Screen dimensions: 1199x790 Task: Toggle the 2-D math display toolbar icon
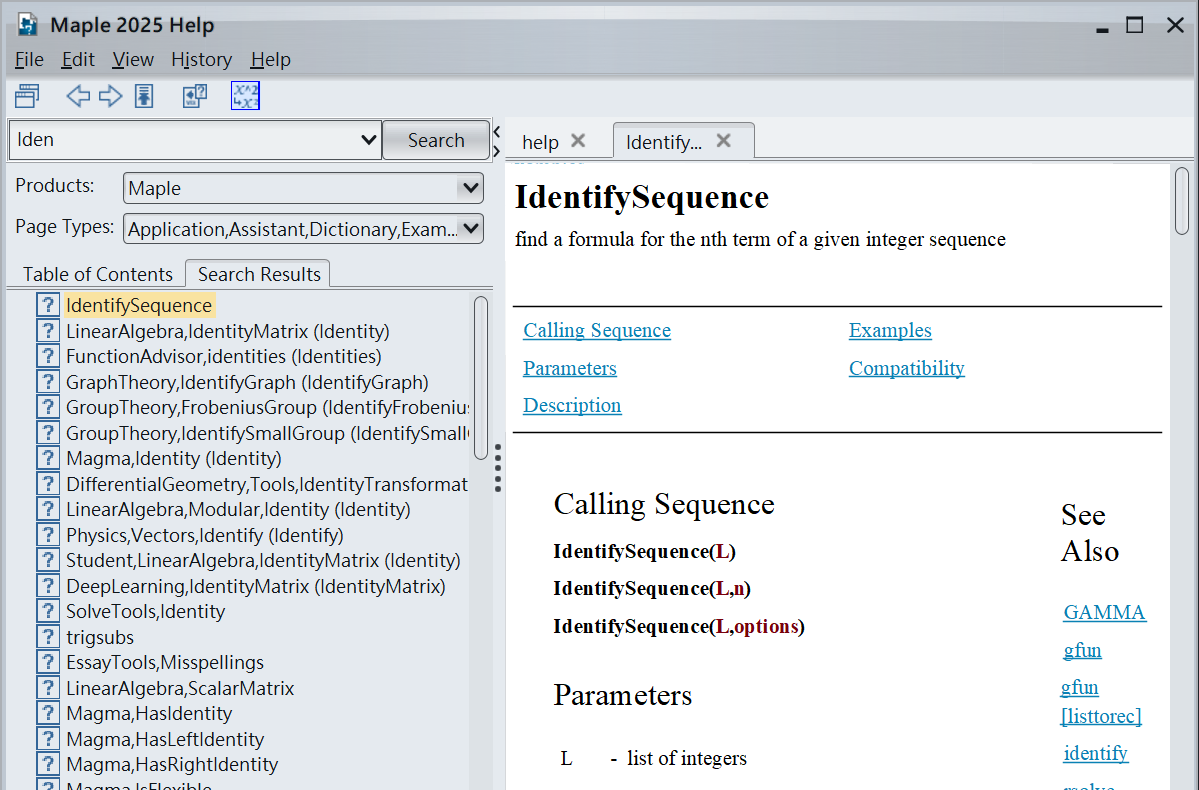pos(245,96)
